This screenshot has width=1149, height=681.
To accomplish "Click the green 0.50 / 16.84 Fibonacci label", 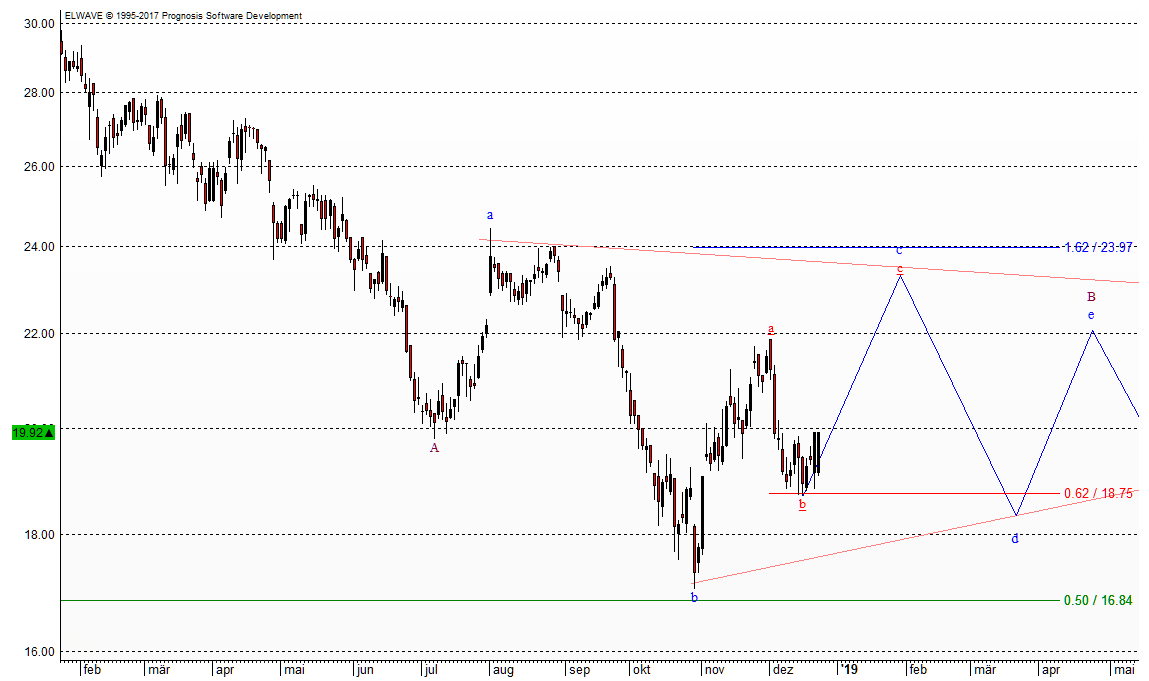I will (1098, 600).
